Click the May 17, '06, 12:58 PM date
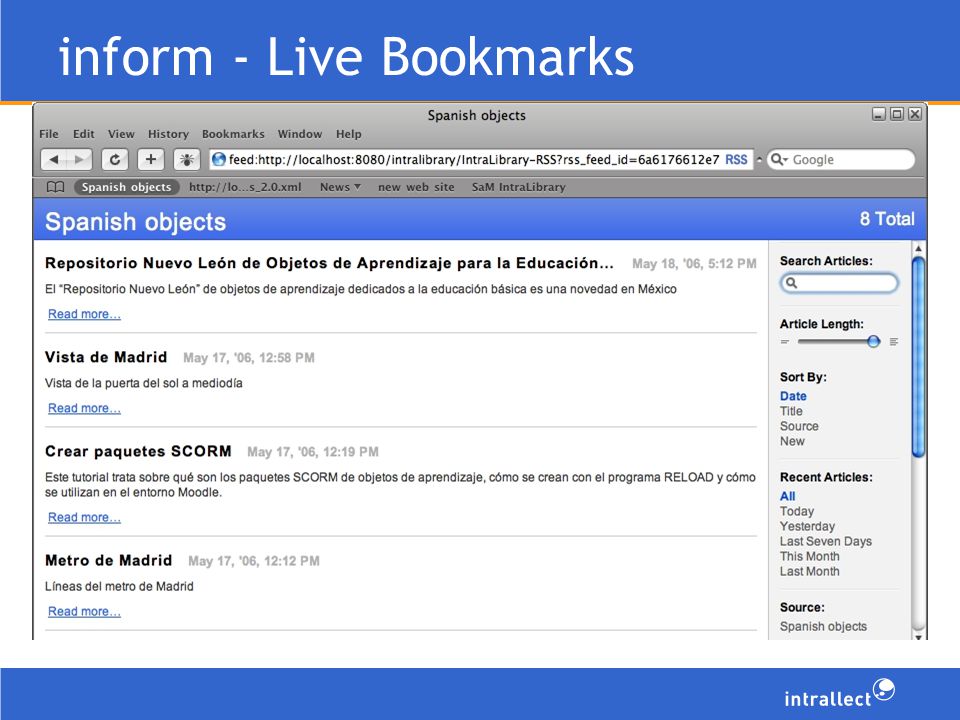 pos(249,358)
